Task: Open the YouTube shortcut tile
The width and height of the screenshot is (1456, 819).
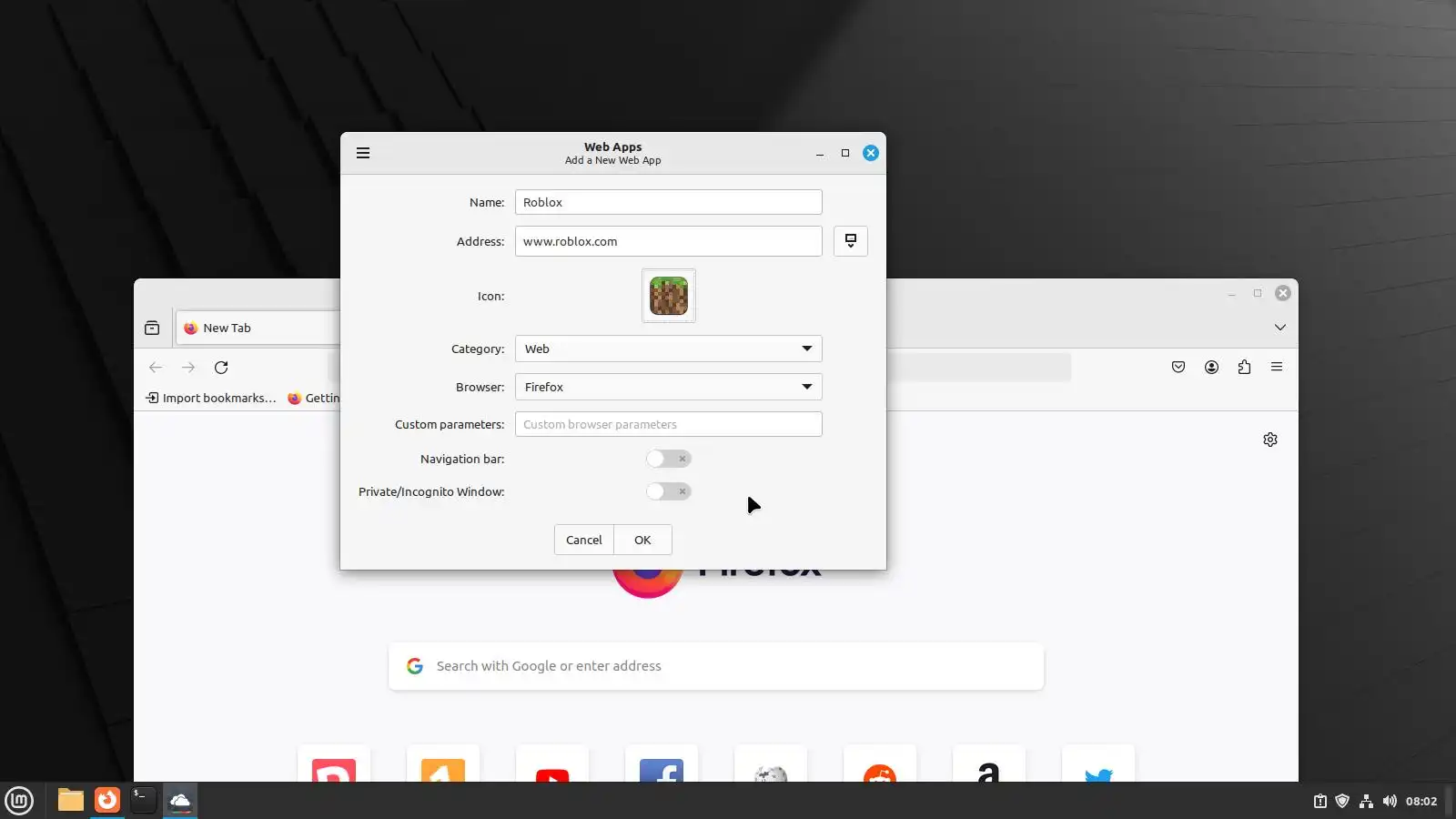Action: coord(552,764)
